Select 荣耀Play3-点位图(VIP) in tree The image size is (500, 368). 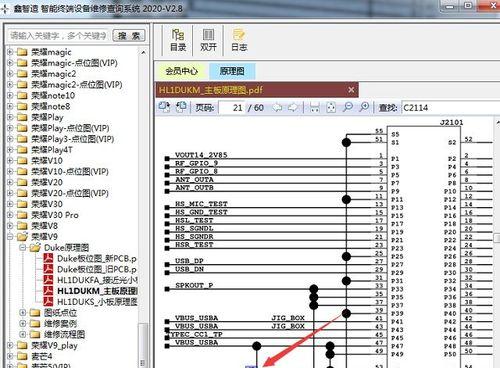pos(72,139)
